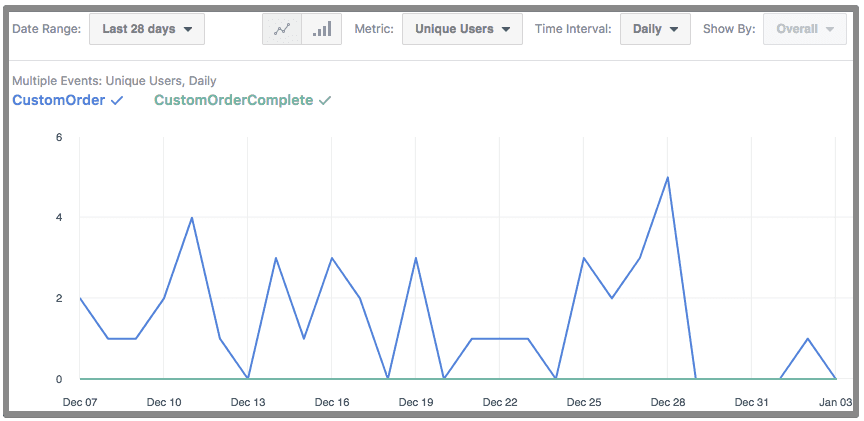Switch to the bar chart view
The image size is (864, 421).
click(322, 29)
